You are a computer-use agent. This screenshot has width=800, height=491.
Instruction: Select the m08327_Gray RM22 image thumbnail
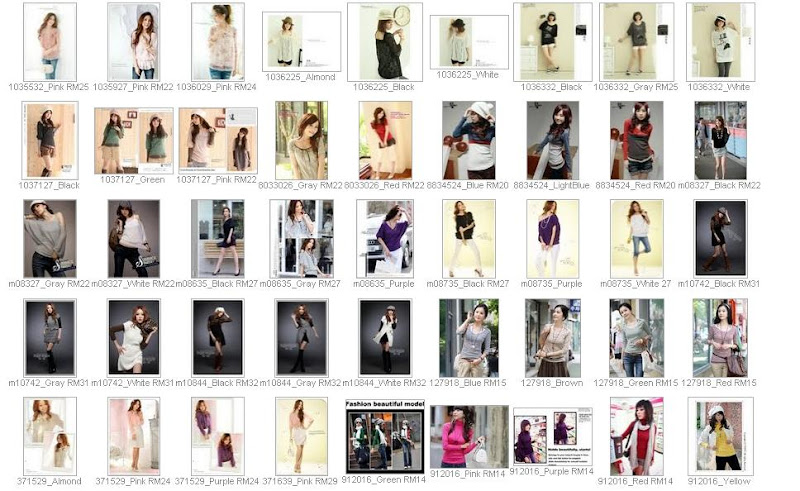[x=50, y=239]
